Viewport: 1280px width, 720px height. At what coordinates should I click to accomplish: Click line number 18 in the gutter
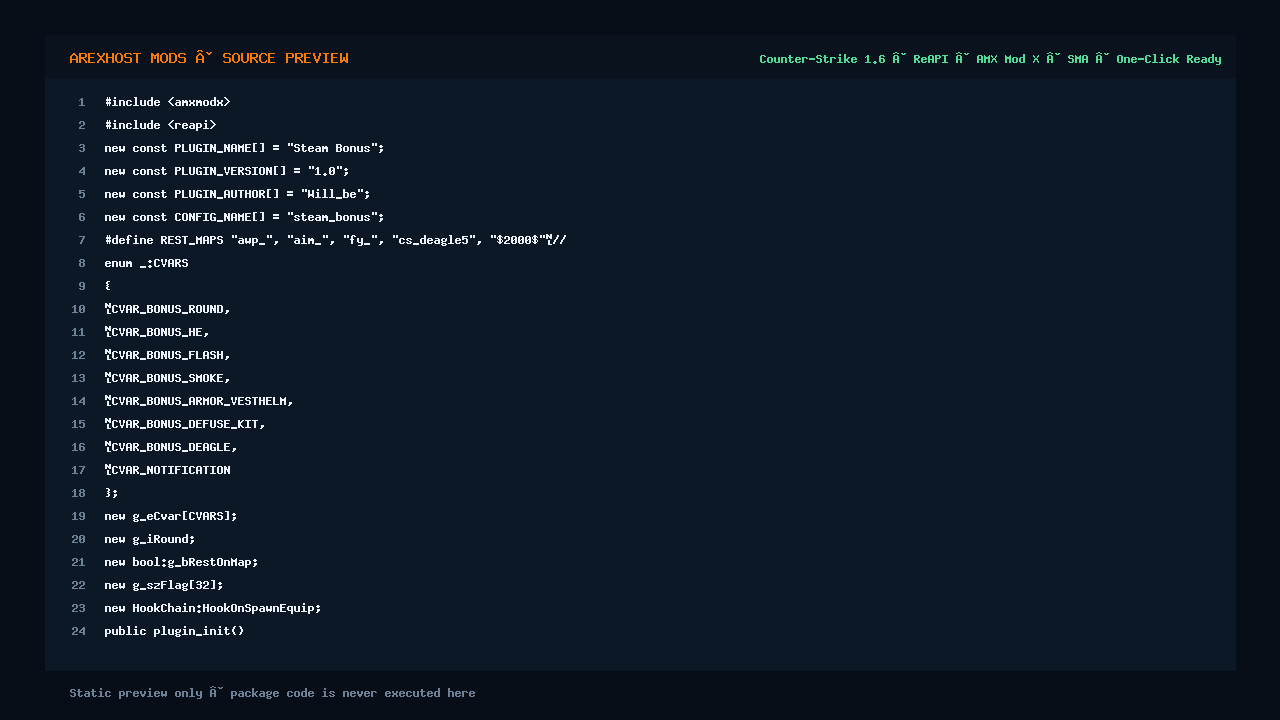coord(78,493)
